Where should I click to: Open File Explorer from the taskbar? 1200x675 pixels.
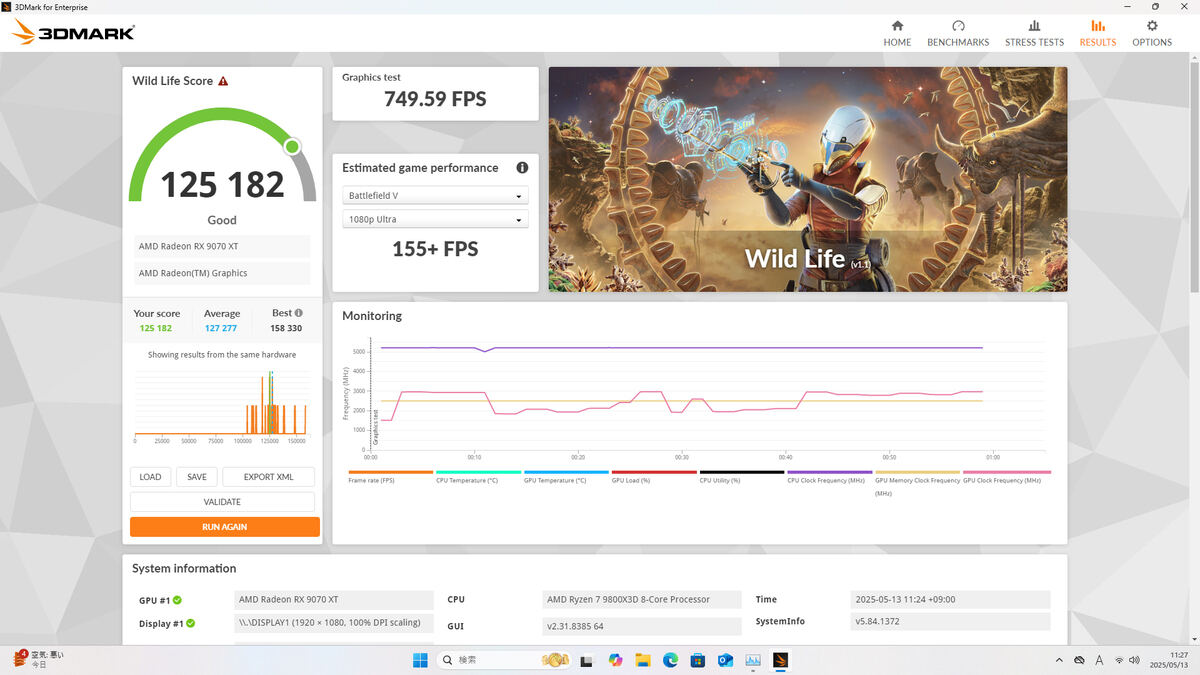tap(643, 660)
